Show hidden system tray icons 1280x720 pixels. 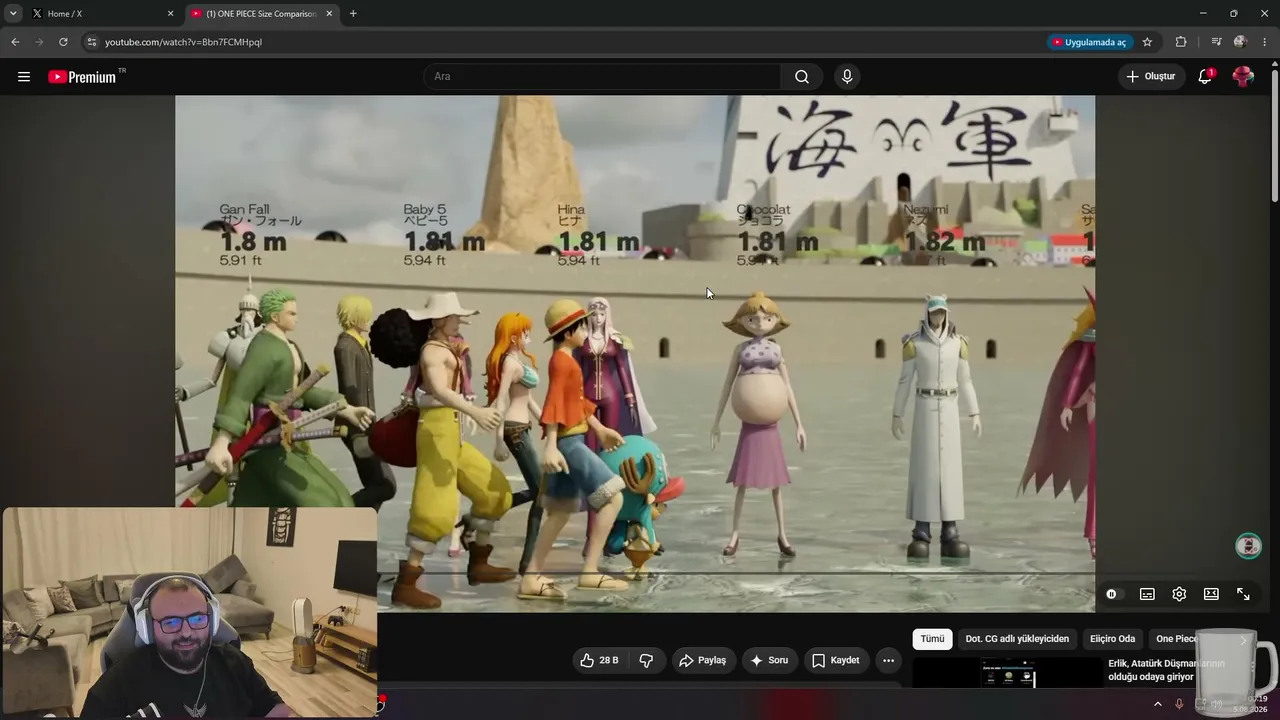(1158, 704)
